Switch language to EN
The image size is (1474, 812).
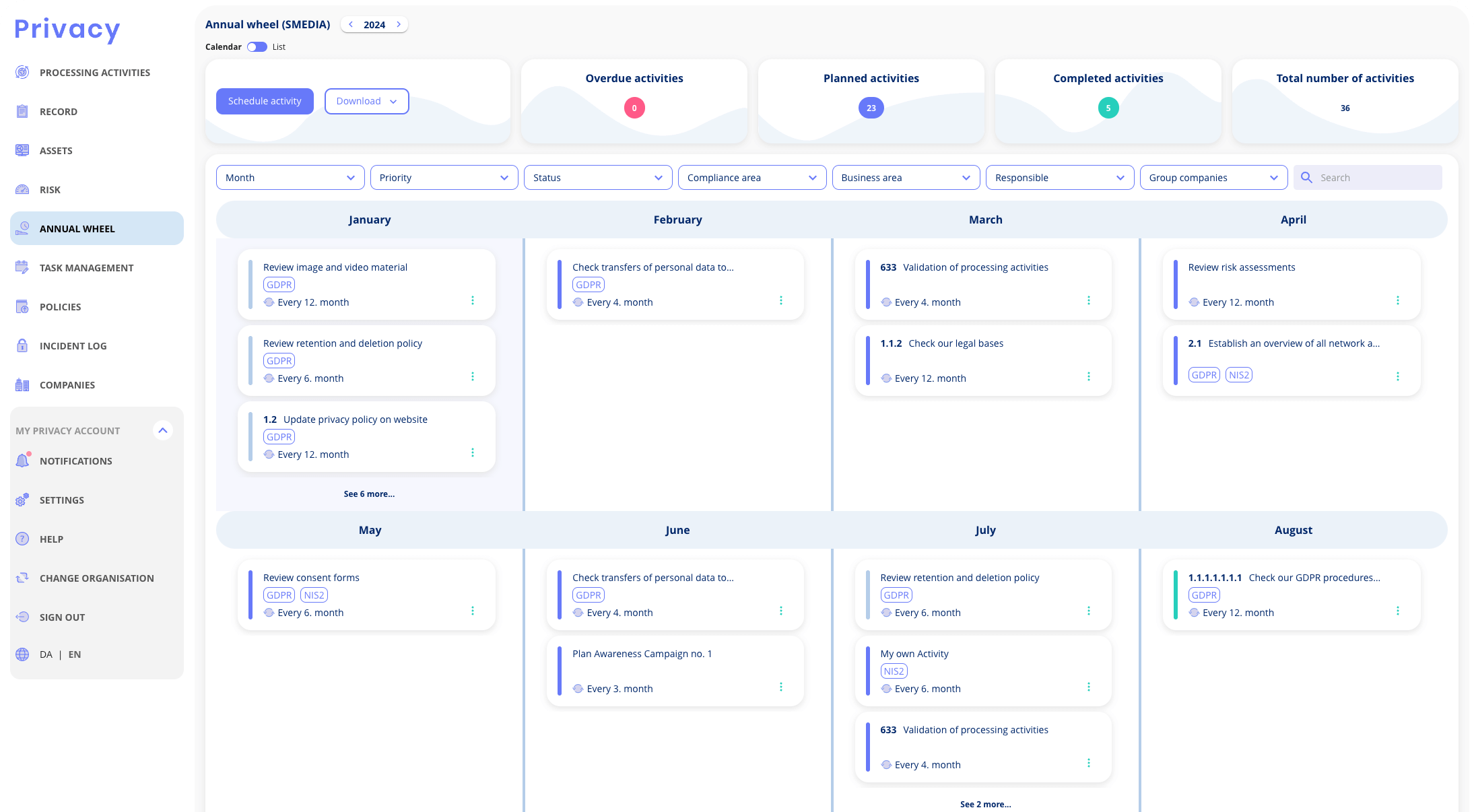(75, 654)
